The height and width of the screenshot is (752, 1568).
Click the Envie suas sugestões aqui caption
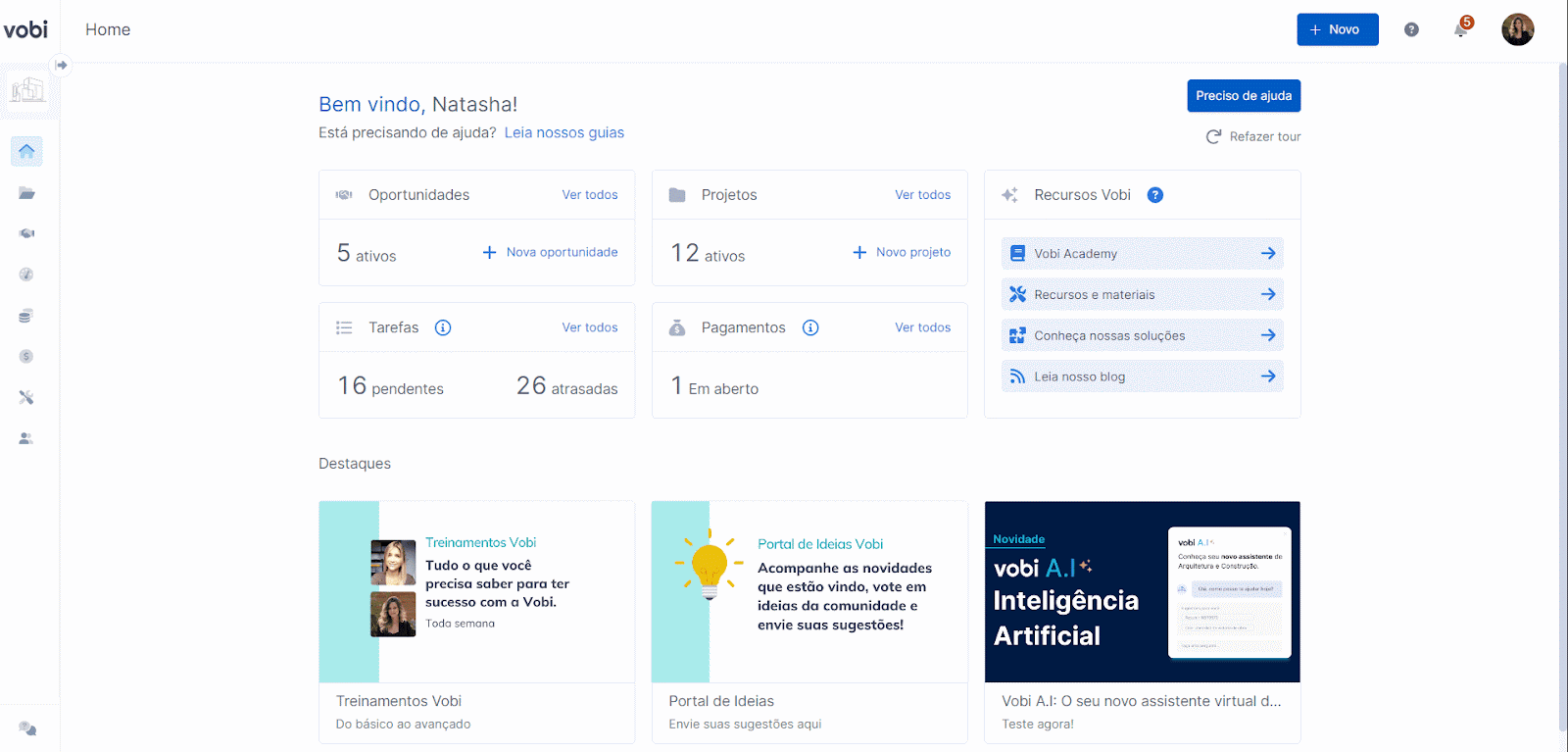[x=745, y=725]
